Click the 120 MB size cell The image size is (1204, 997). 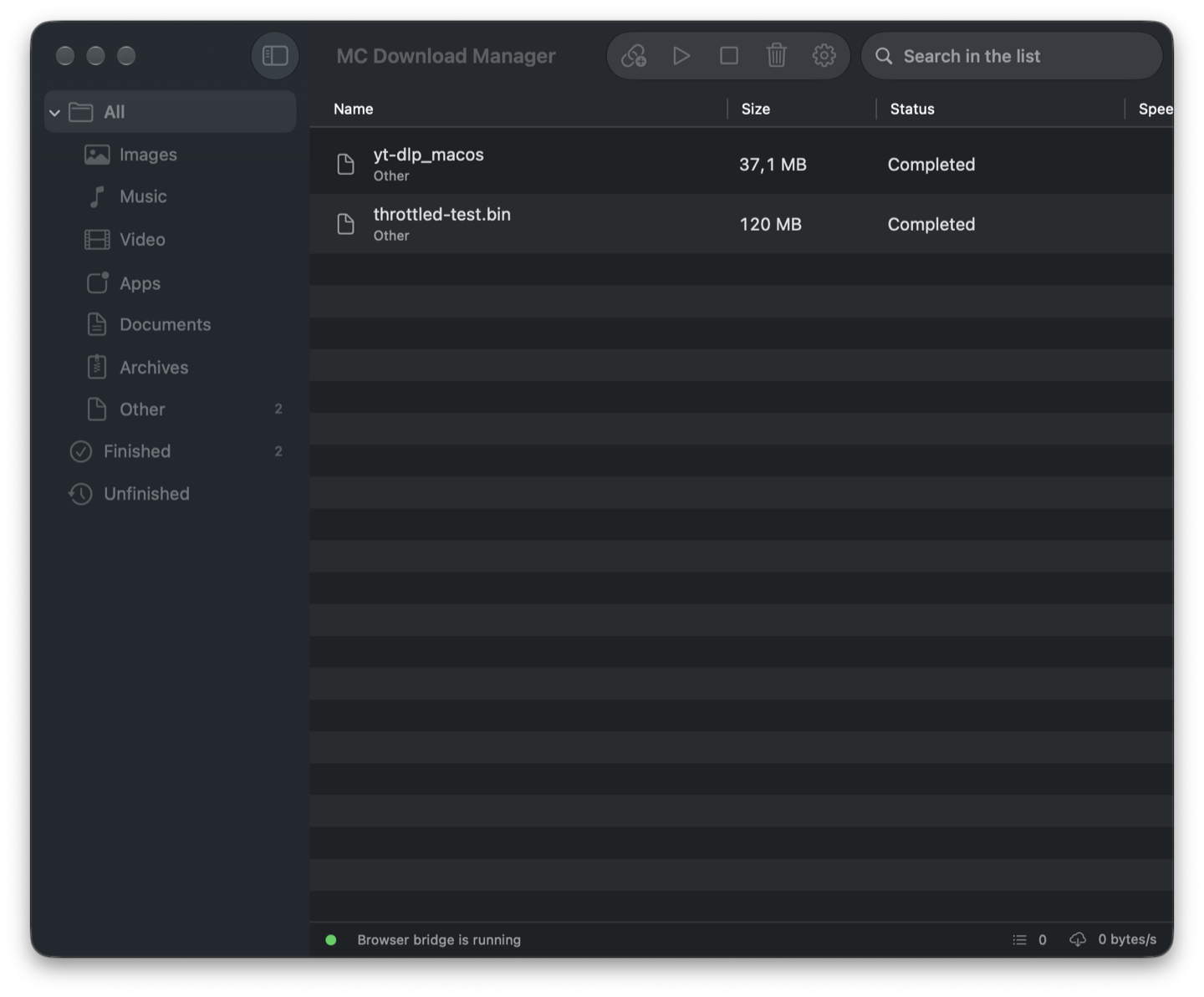770,224
